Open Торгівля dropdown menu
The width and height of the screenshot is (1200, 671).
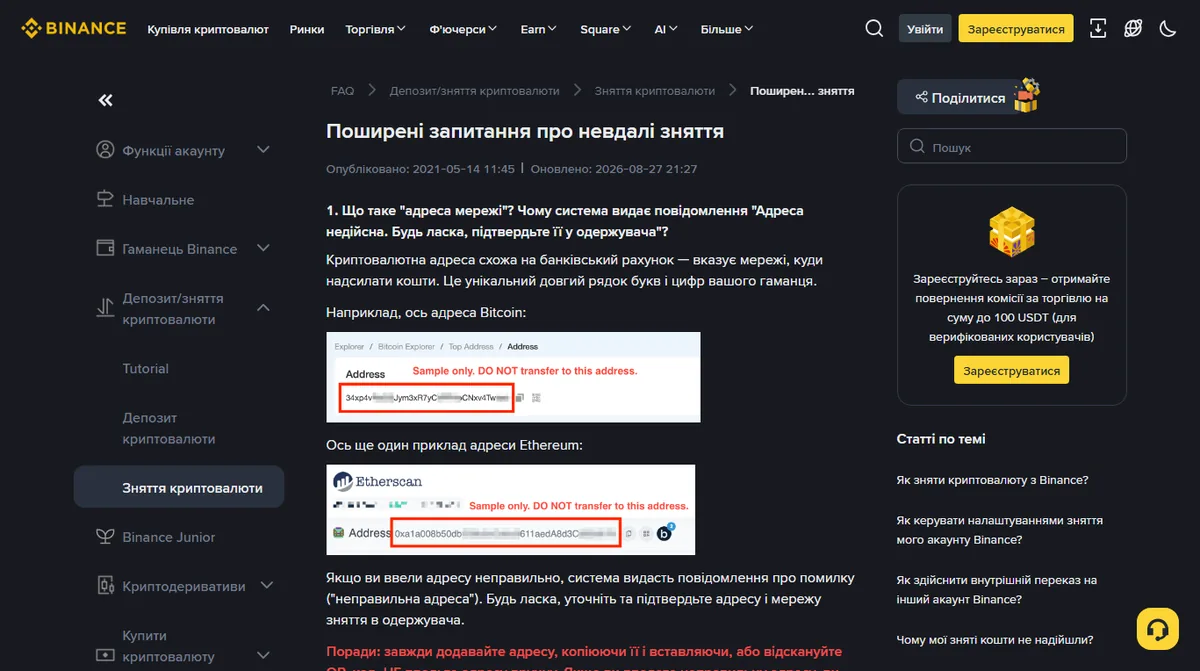[376, 29]
